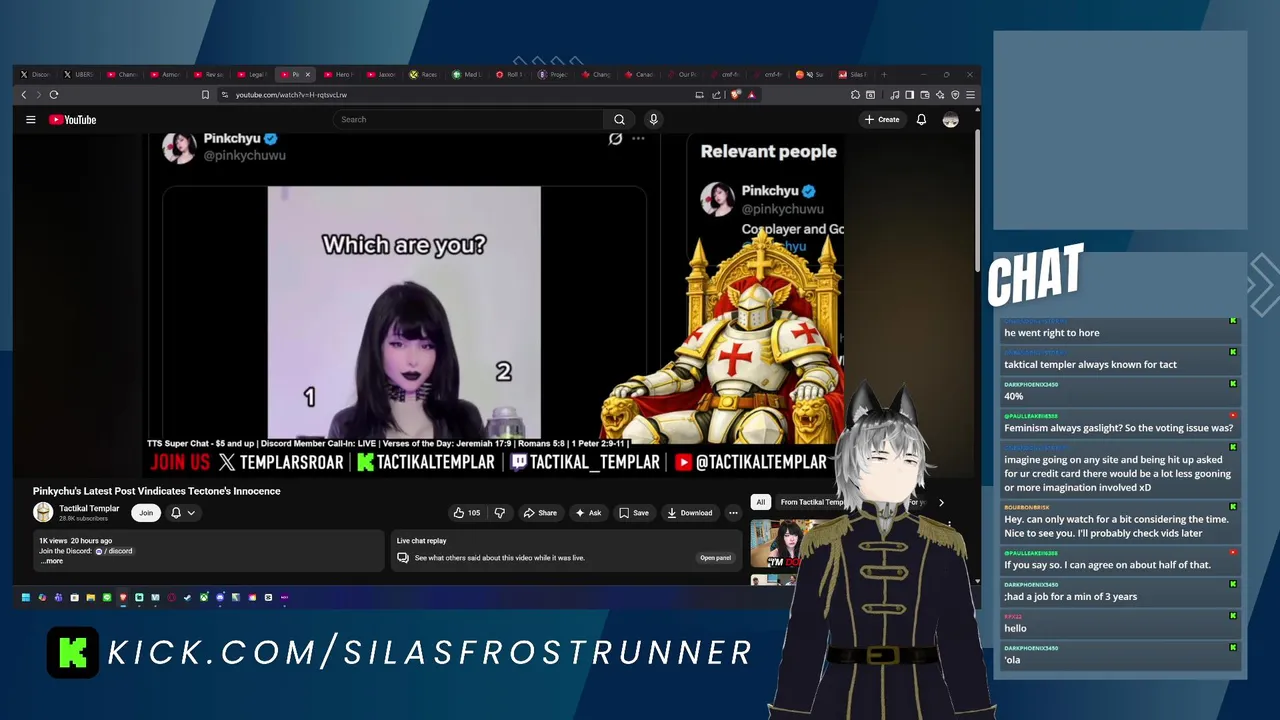Image resolution: width=1280 pixels, height=720 pixels.
Task: Open the Windows Start button on the taskbar
Action: click(26, 598)
